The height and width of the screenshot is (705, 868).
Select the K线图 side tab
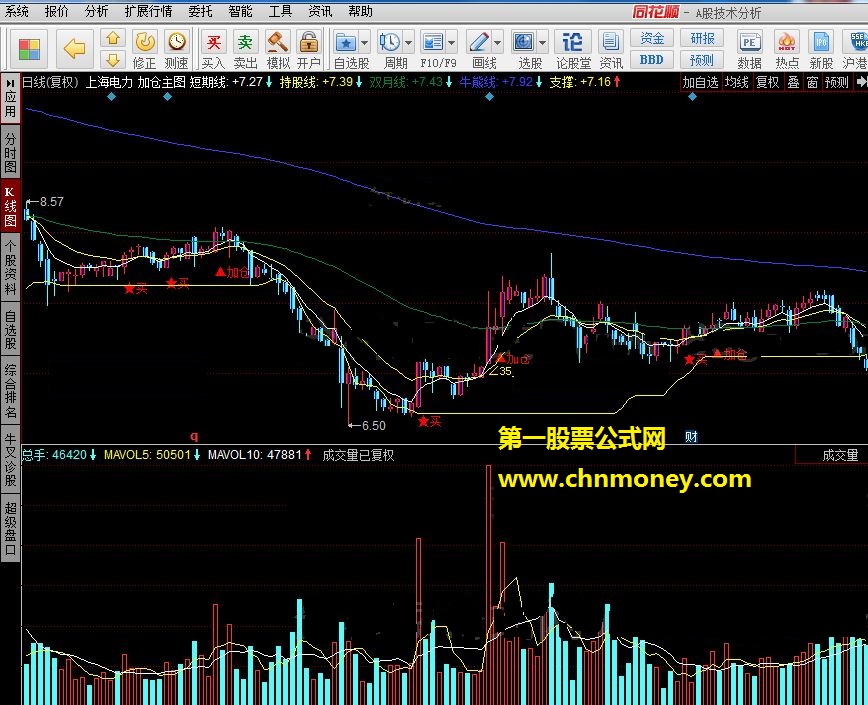click(10, 206)
